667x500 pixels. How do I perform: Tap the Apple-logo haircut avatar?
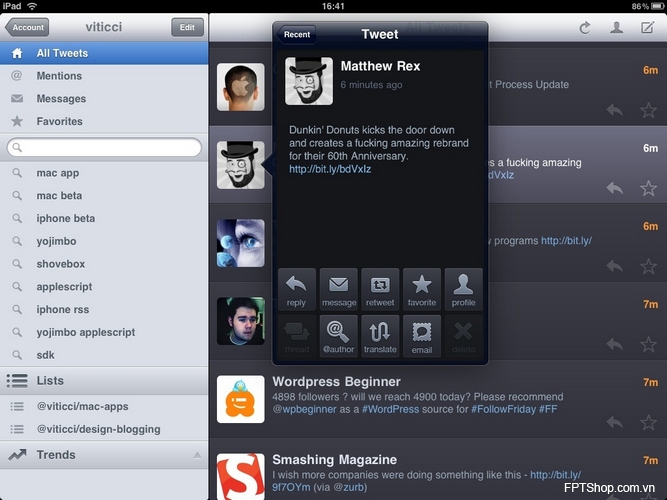click(241, 87)
